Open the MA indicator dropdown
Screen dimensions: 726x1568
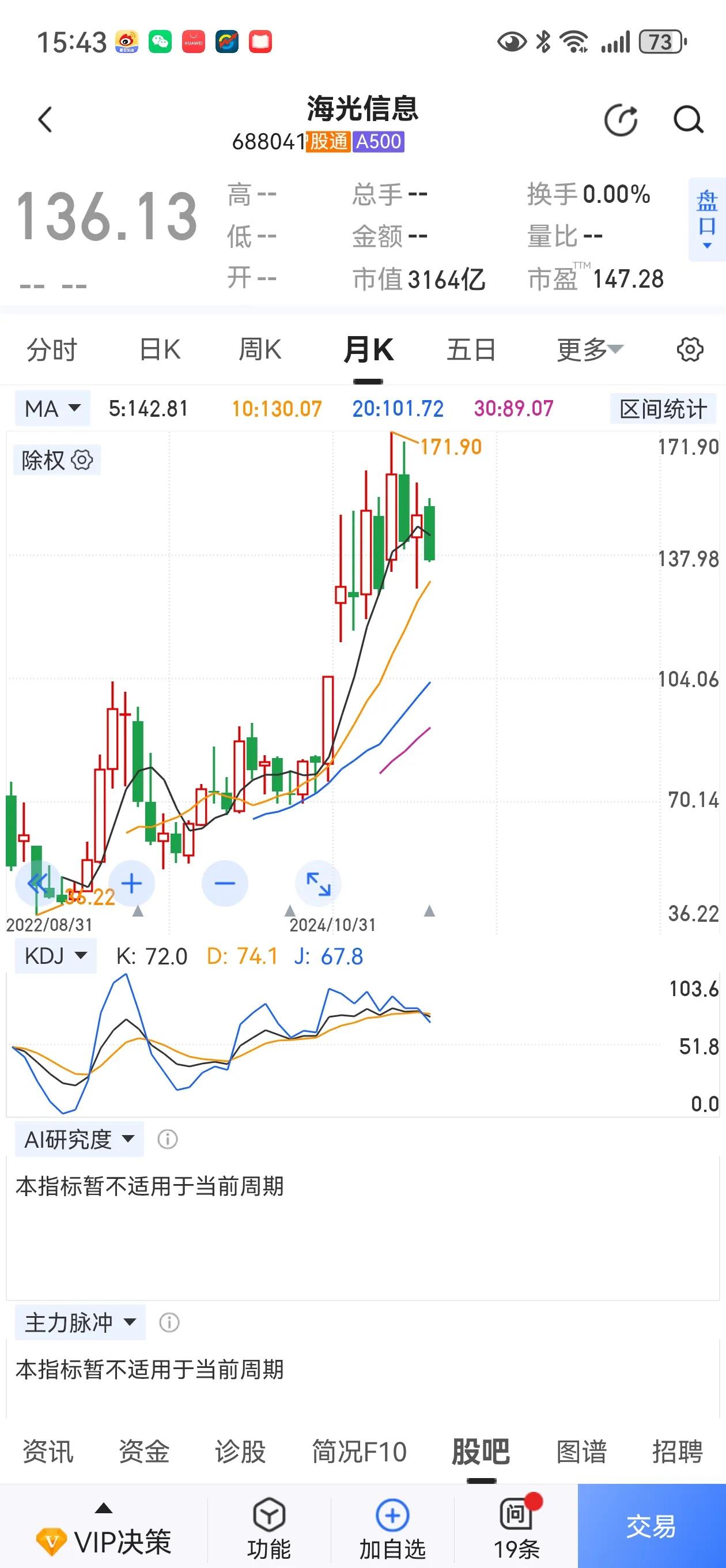(x=52, y=409)
